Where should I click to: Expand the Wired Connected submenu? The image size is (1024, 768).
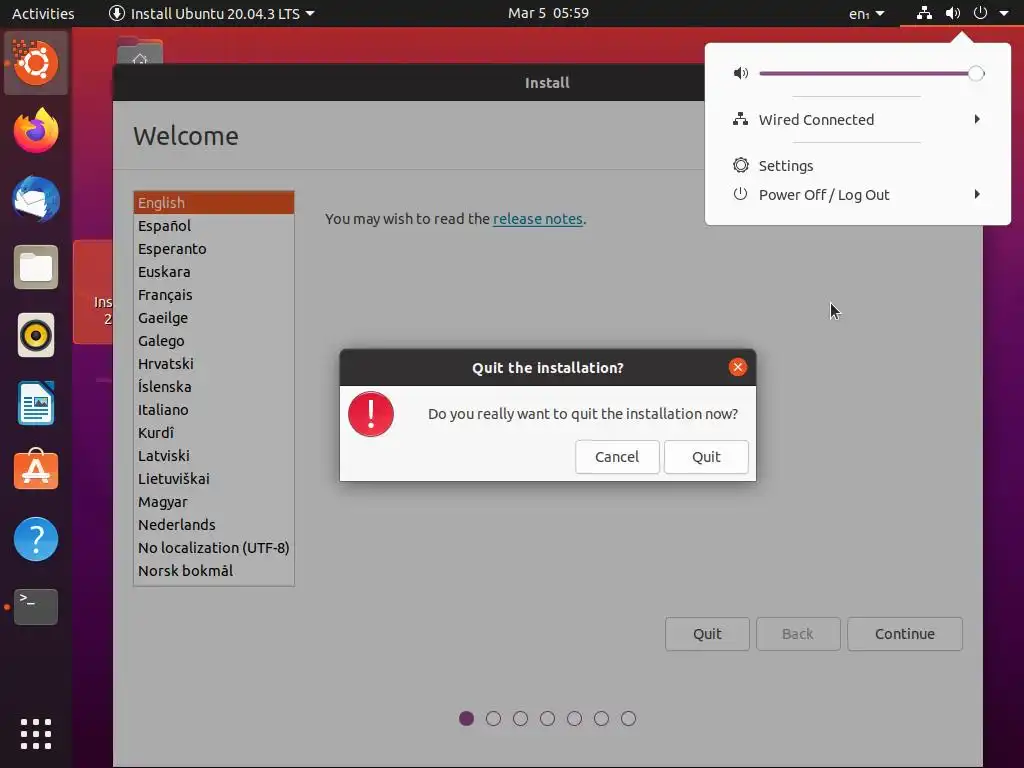coord(857,120)
